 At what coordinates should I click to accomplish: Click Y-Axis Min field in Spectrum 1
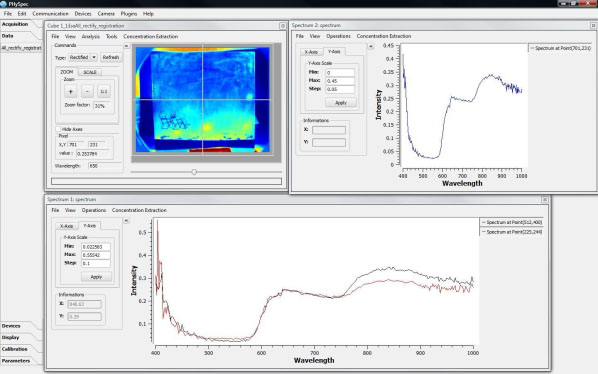(x=96, y=247)
